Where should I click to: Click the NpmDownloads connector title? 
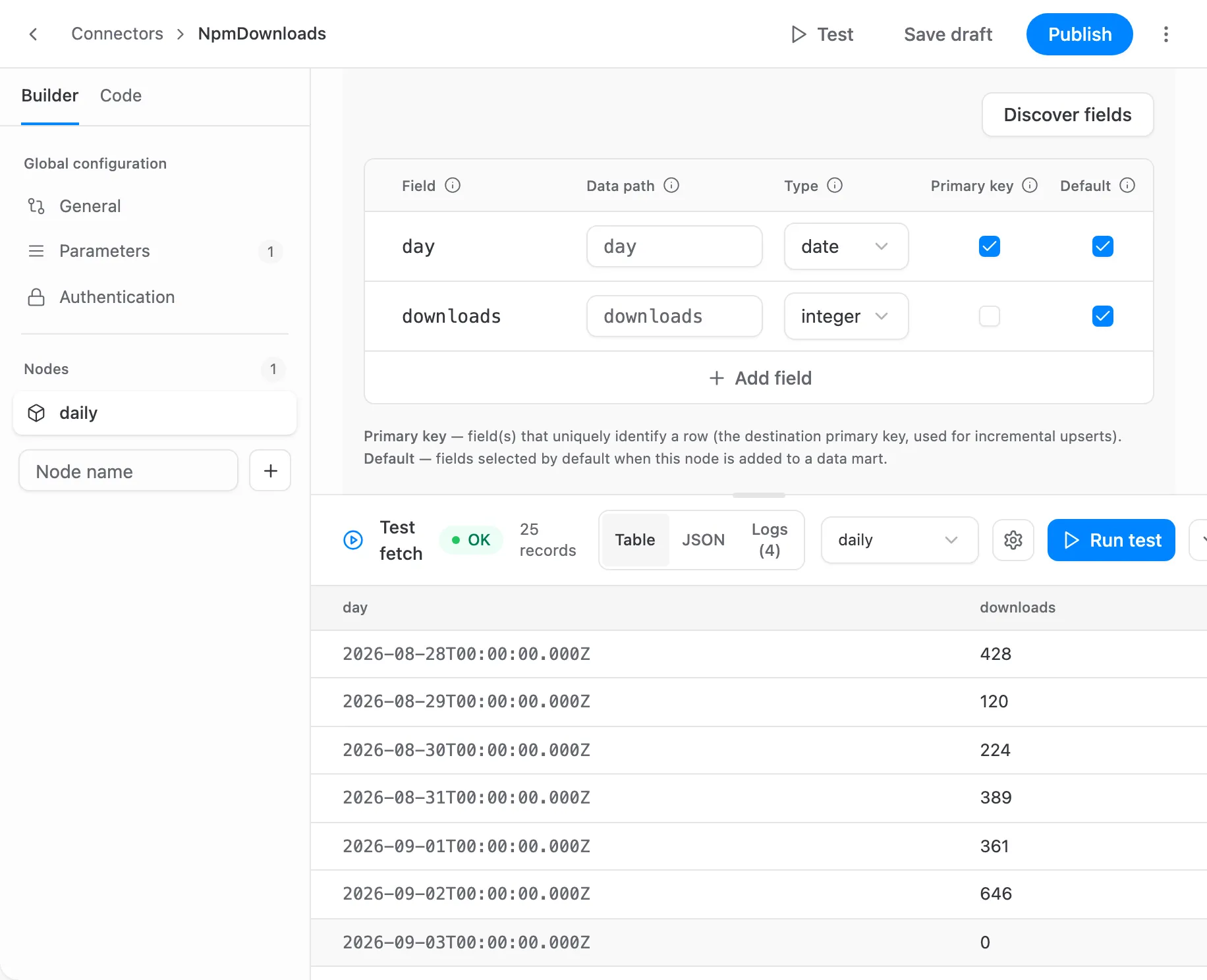pyautogui.click(x=262, y=34)
